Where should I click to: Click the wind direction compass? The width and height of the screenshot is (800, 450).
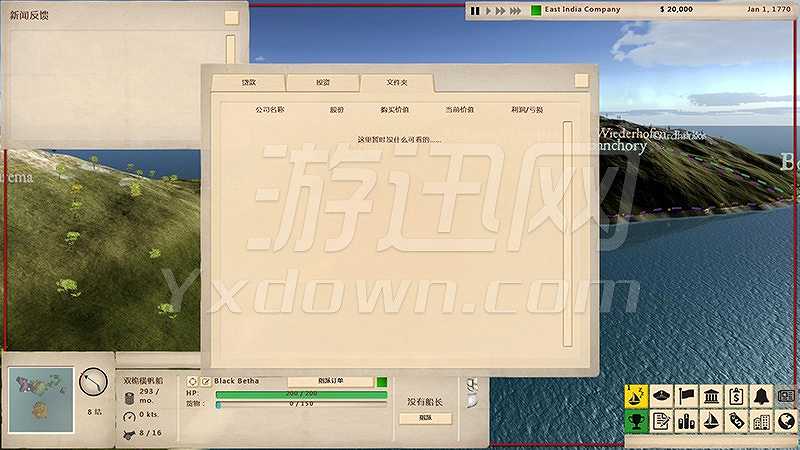tap(93, 382)
